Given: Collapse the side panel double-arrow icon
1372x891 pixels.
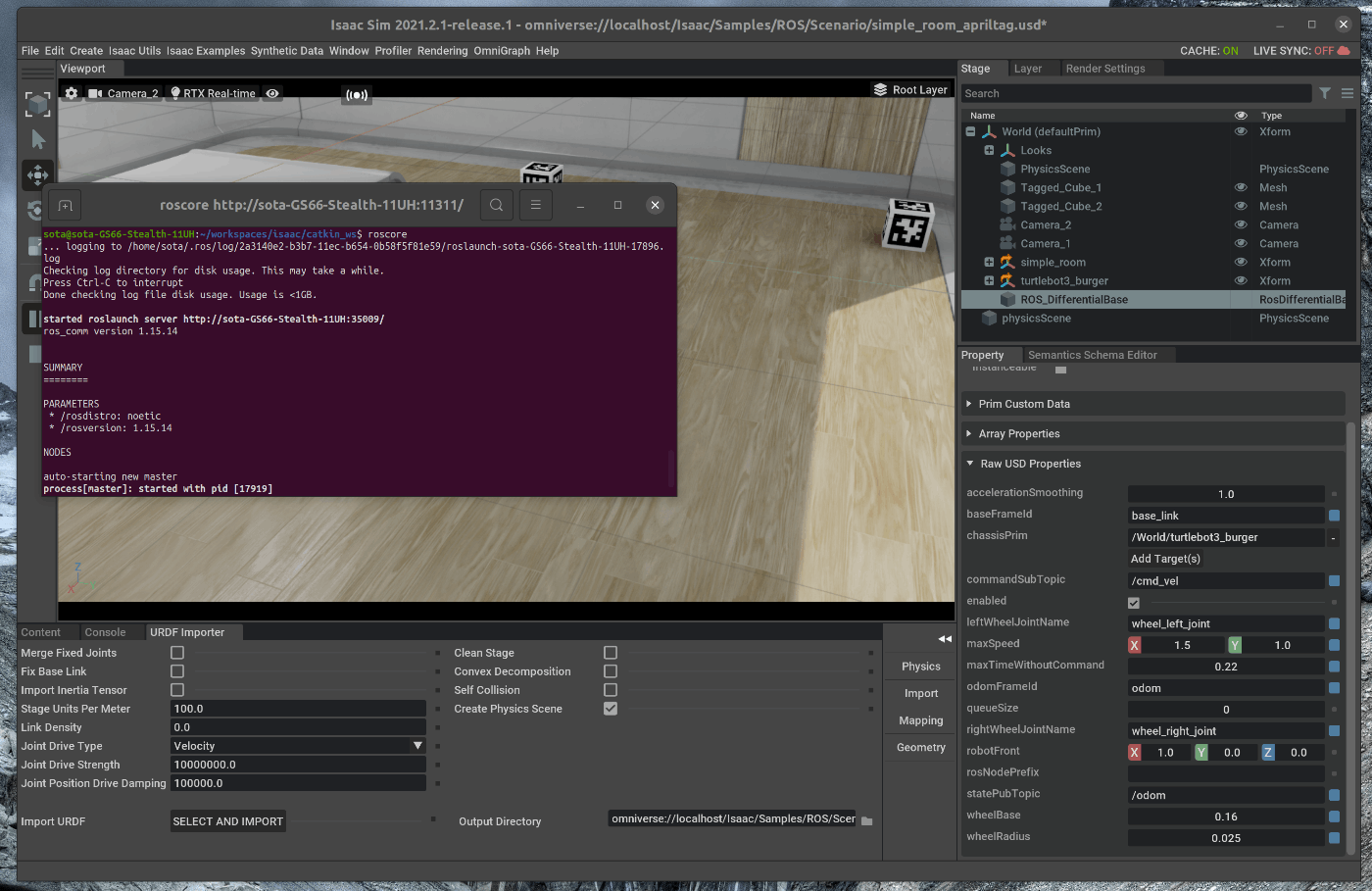Looking at the screenshot, I should (945, 638).
